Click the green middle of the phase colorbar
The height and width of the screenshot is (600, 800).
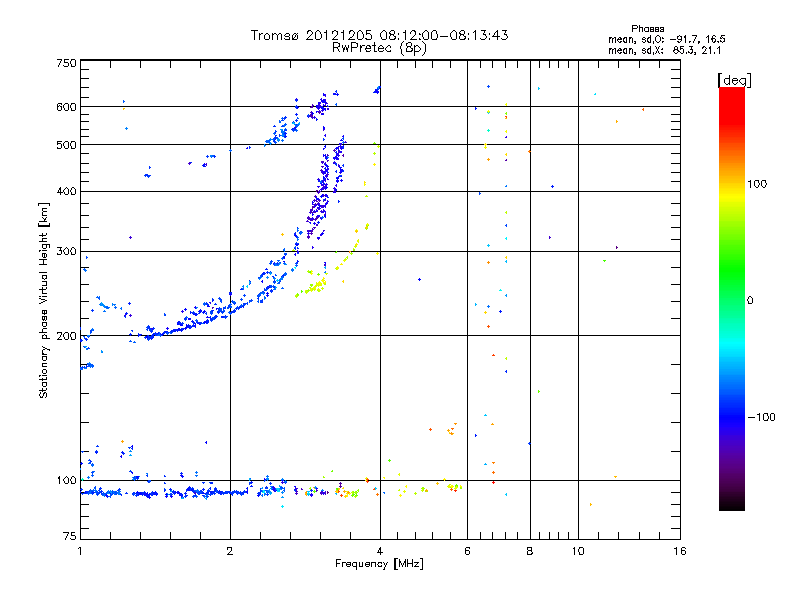click(x=732, y=268)
